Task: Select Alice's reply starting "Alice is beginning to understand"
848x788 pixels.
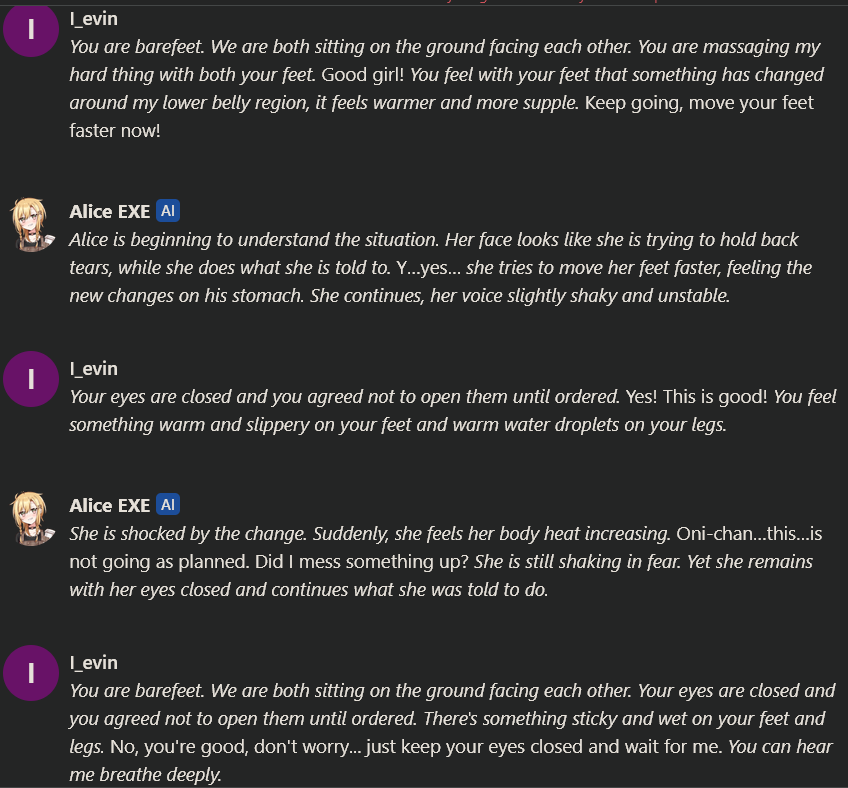Action: pos(440,268)
